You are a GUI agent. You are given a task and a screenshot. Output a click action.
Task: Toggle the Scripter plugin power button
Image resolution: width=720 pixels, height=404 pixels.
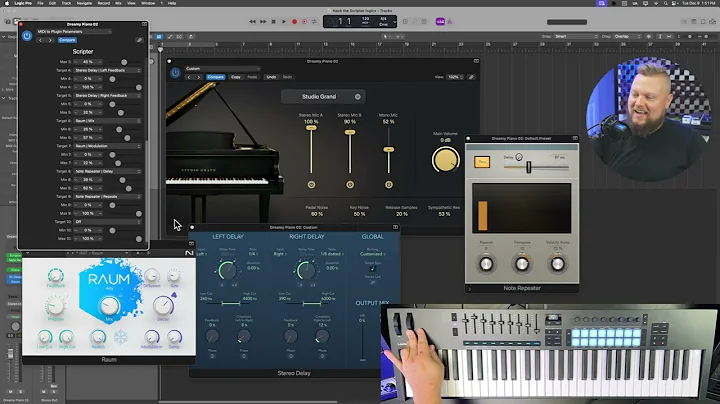(27, 36)
